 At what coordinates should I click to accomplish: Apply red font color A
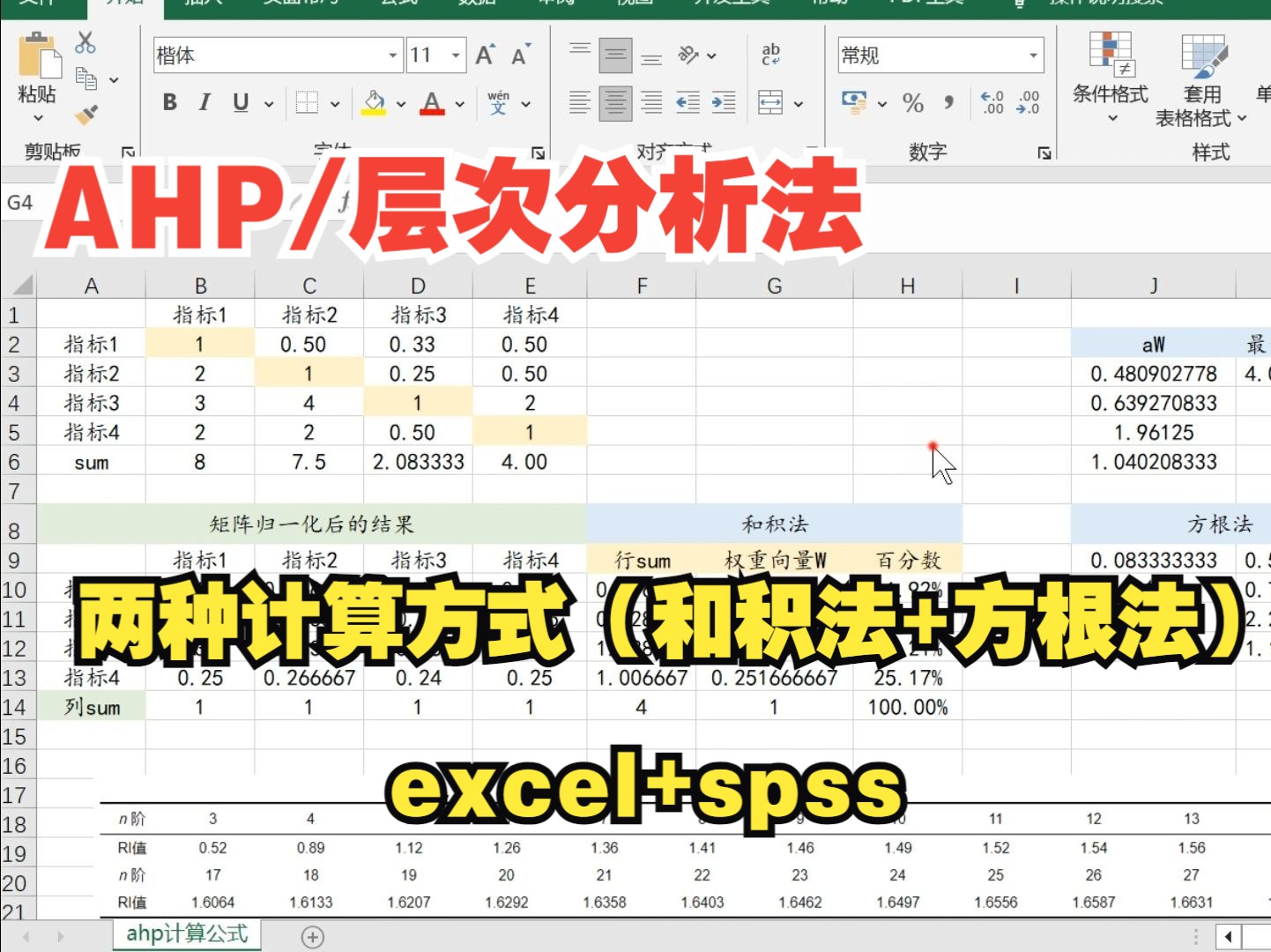(432, 103)
